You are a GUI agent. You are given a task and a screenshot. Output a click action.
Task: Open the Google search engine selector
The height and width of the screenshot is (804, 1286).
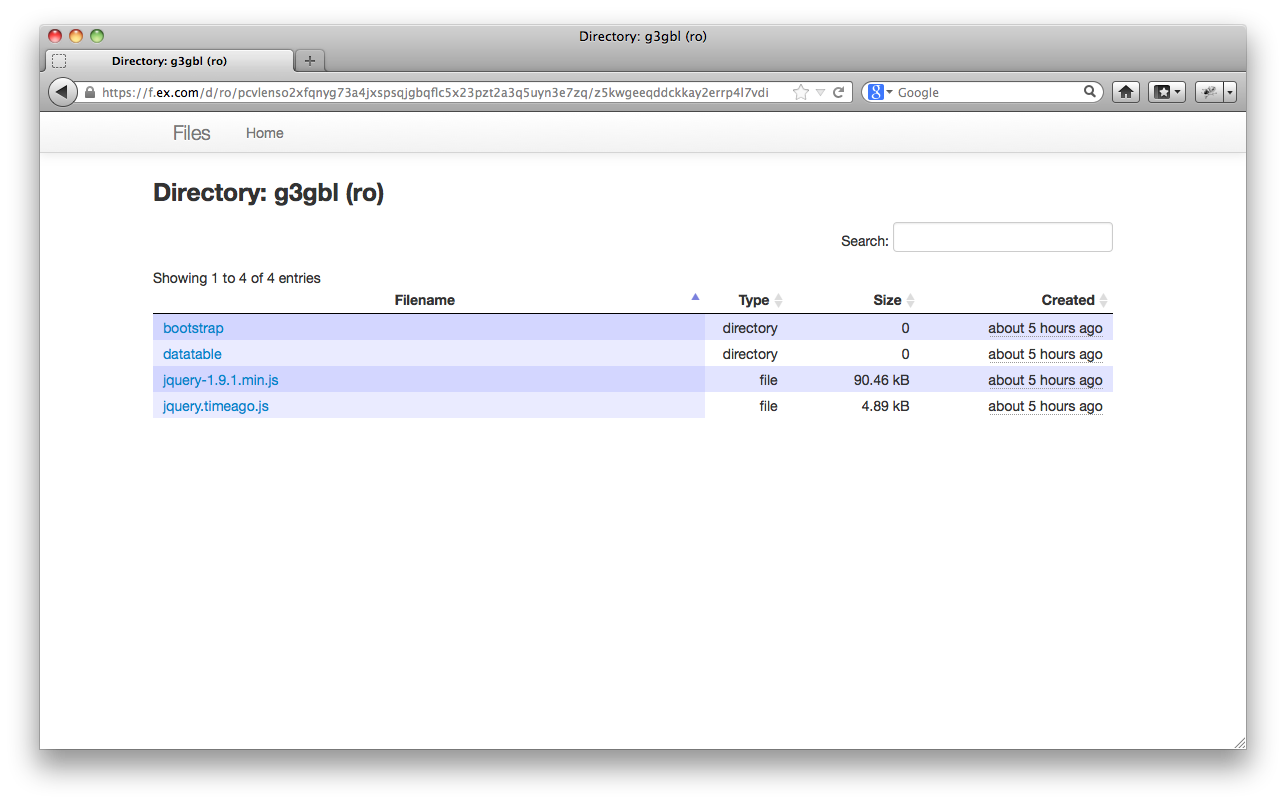(x=879, y=92)
